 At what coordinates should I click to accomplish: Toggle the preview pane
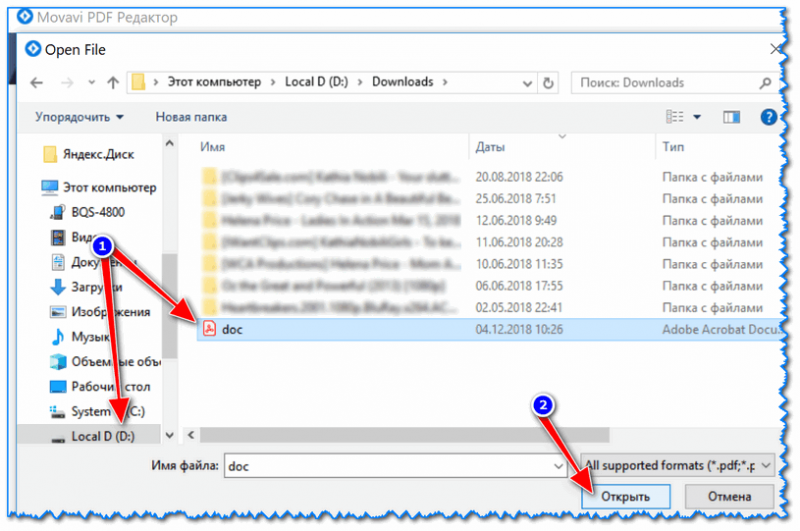(x=731, y=117)
